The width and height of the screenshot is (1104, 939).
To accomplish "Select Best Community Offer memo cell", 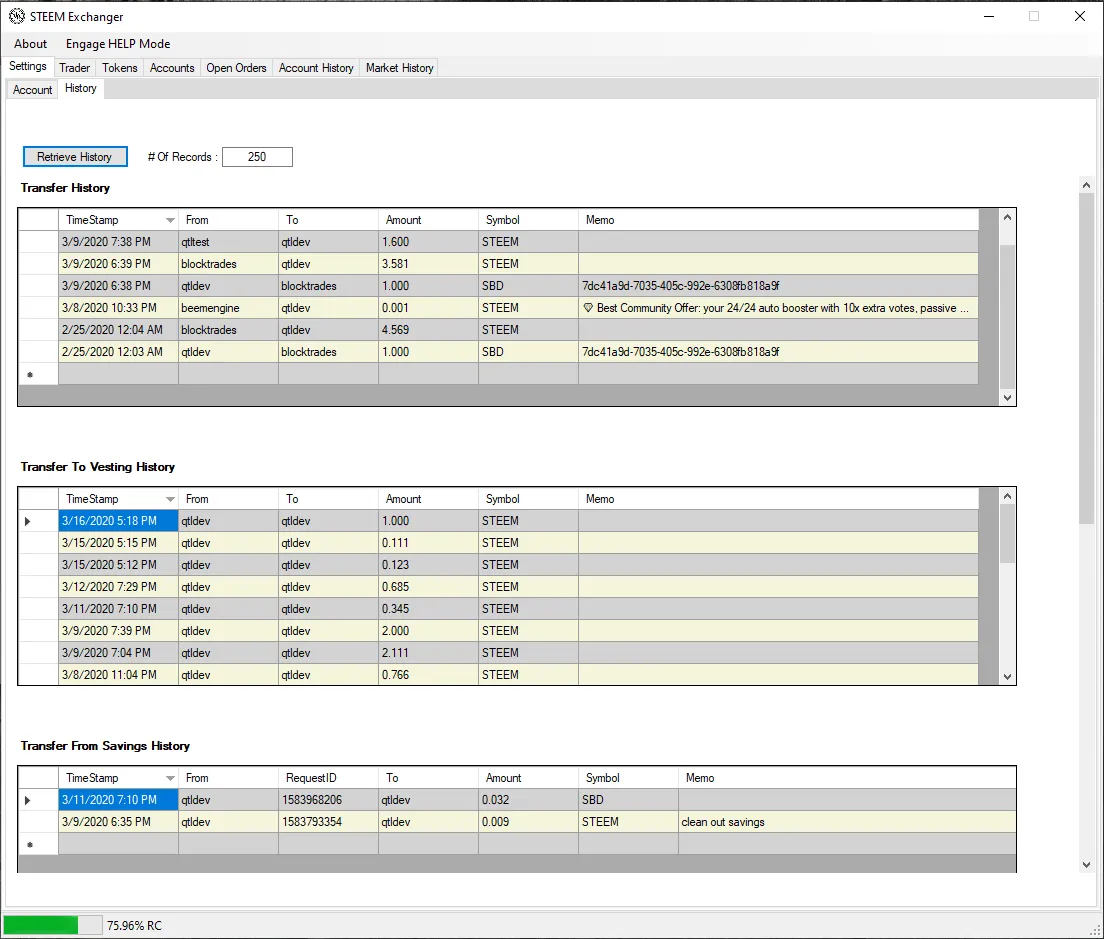I will point(778,308).
